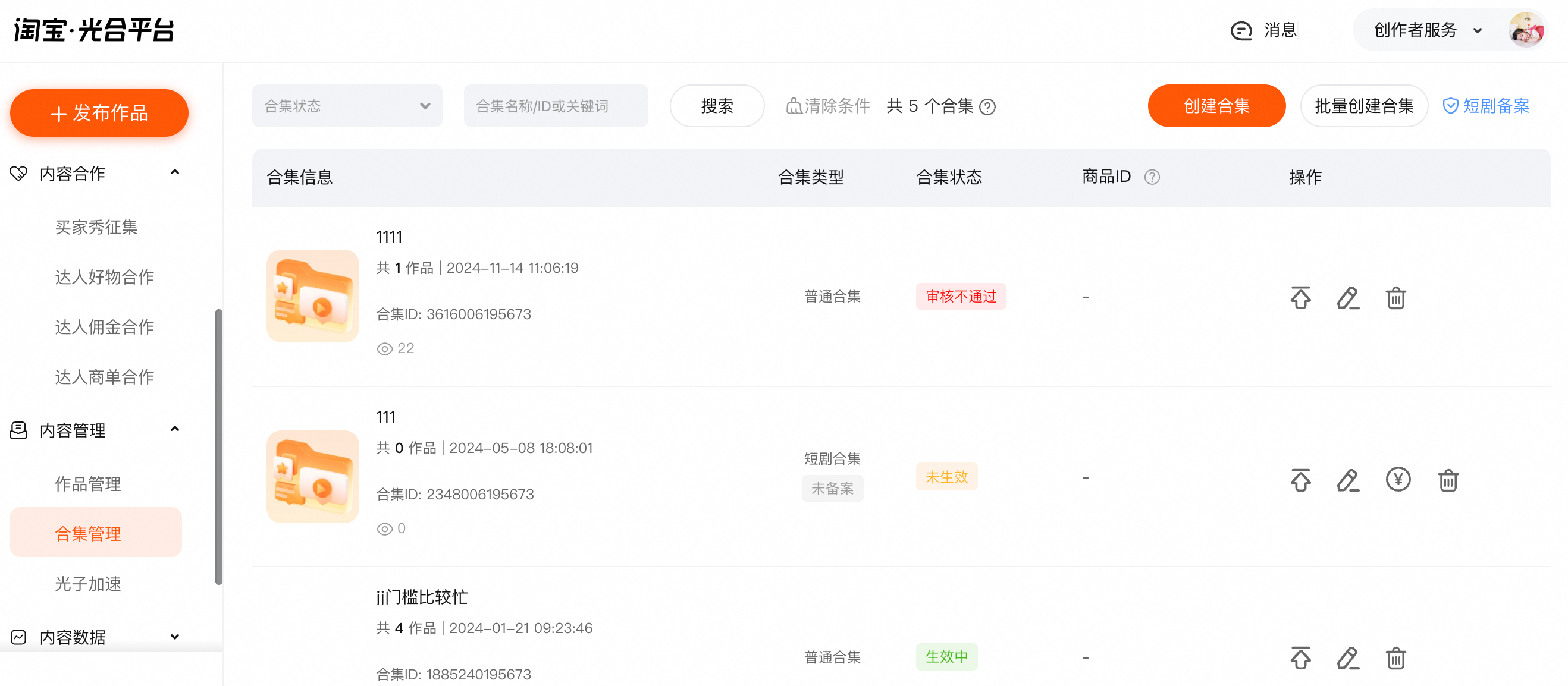Click the 生效中 status tag
This screenshot has height=686, width=1568.
[x=946, y=657]
